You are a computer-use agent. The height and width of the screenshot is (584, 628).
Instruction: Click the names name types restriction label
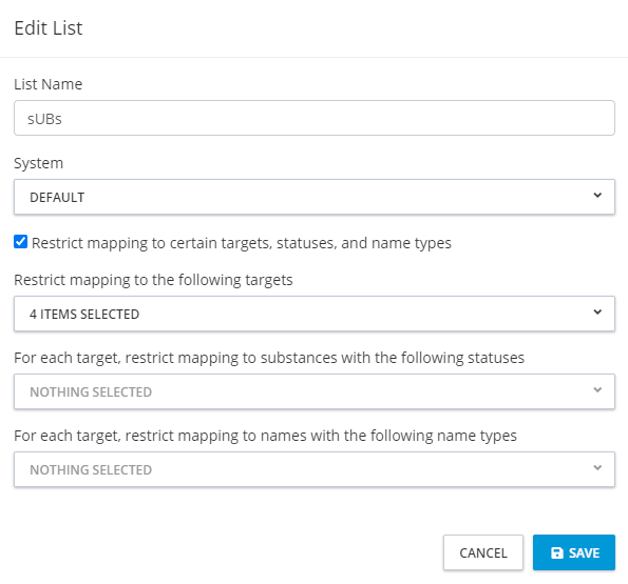pyautogui.click(x=265, y=435)
